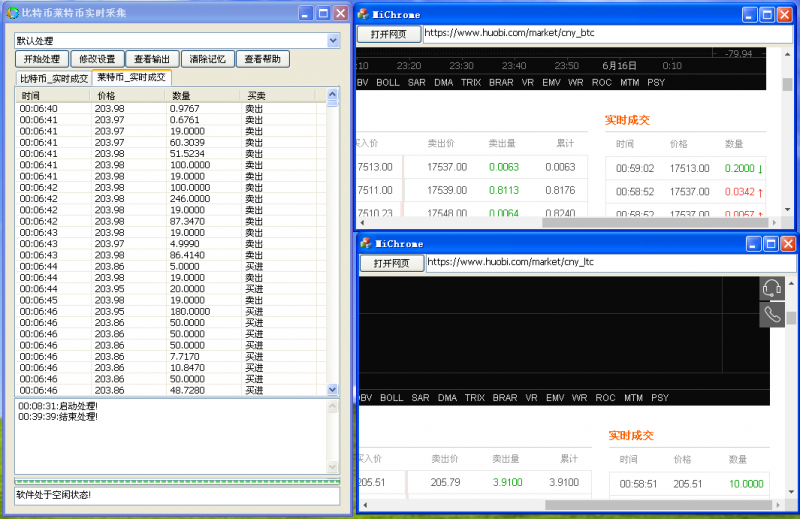800x519 pixels.
Task: Select SAR indicator in BTC chart
Action: click(416, 82)
